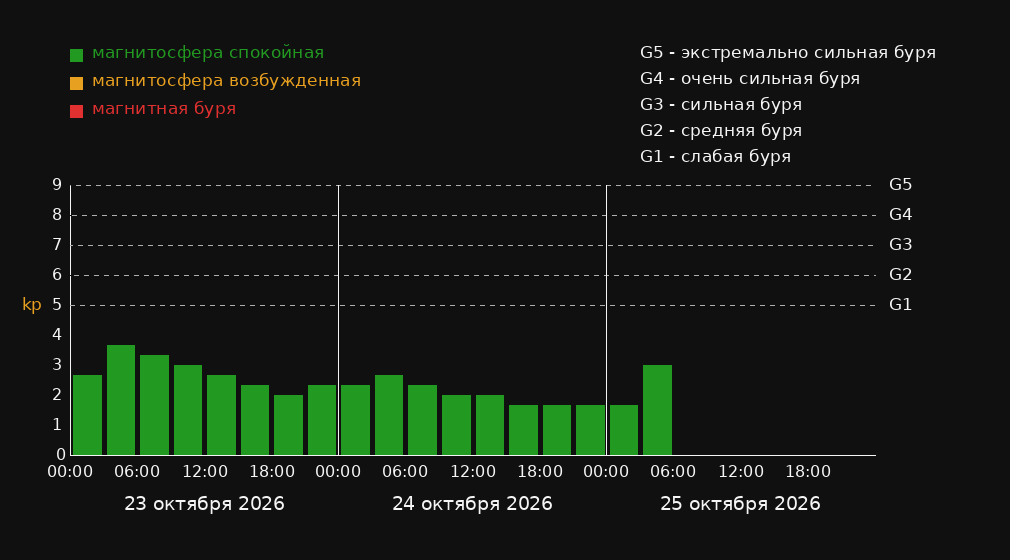Image resolution: width=1010 pixels, height=560 pixels.
Task: Click the 06:00 time label of 24 октября
Action: click(405, 472)
